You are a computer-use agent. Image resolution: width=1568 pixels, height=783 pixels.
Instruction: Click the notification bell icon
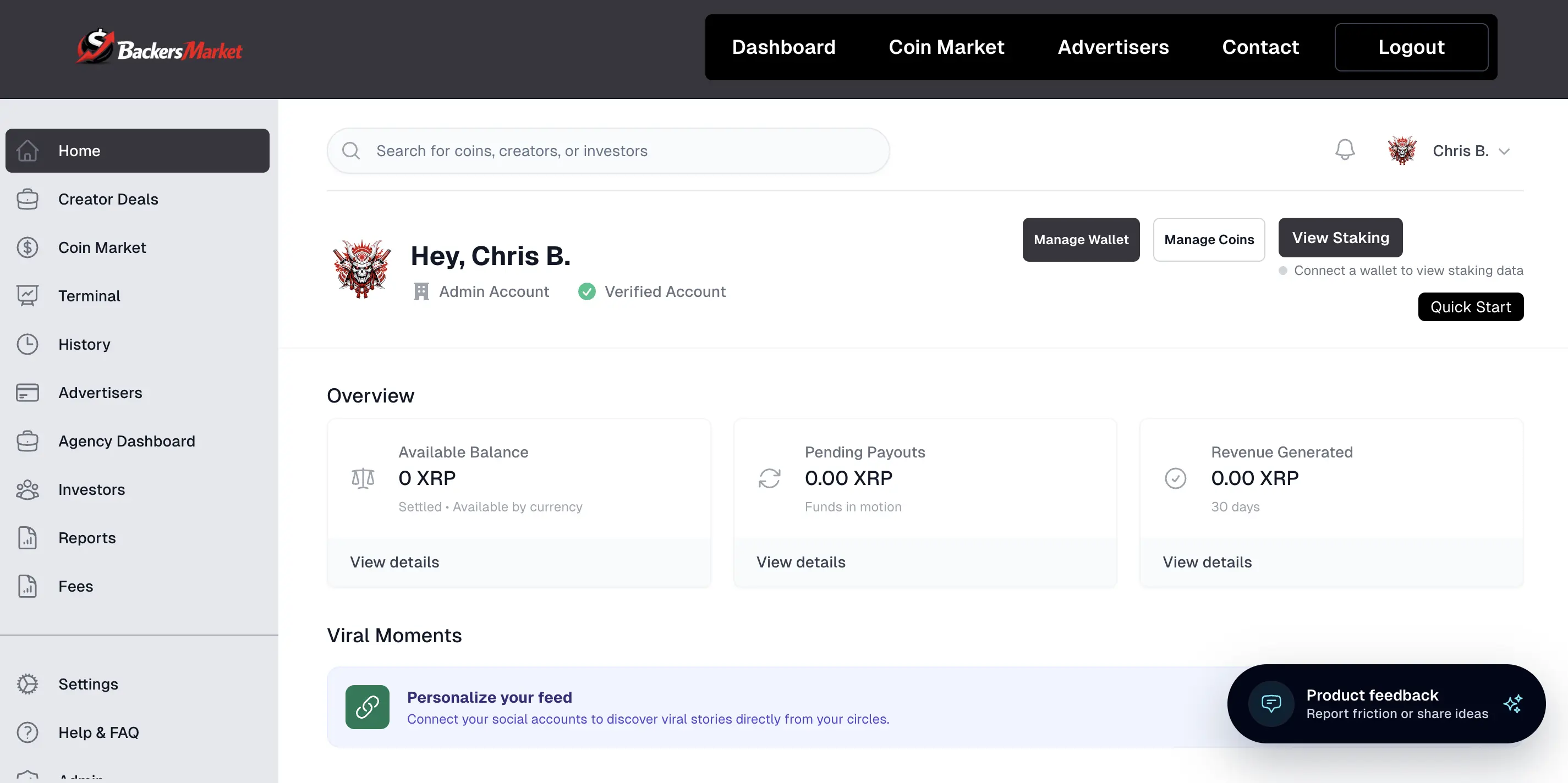(x=1345, y=150)
